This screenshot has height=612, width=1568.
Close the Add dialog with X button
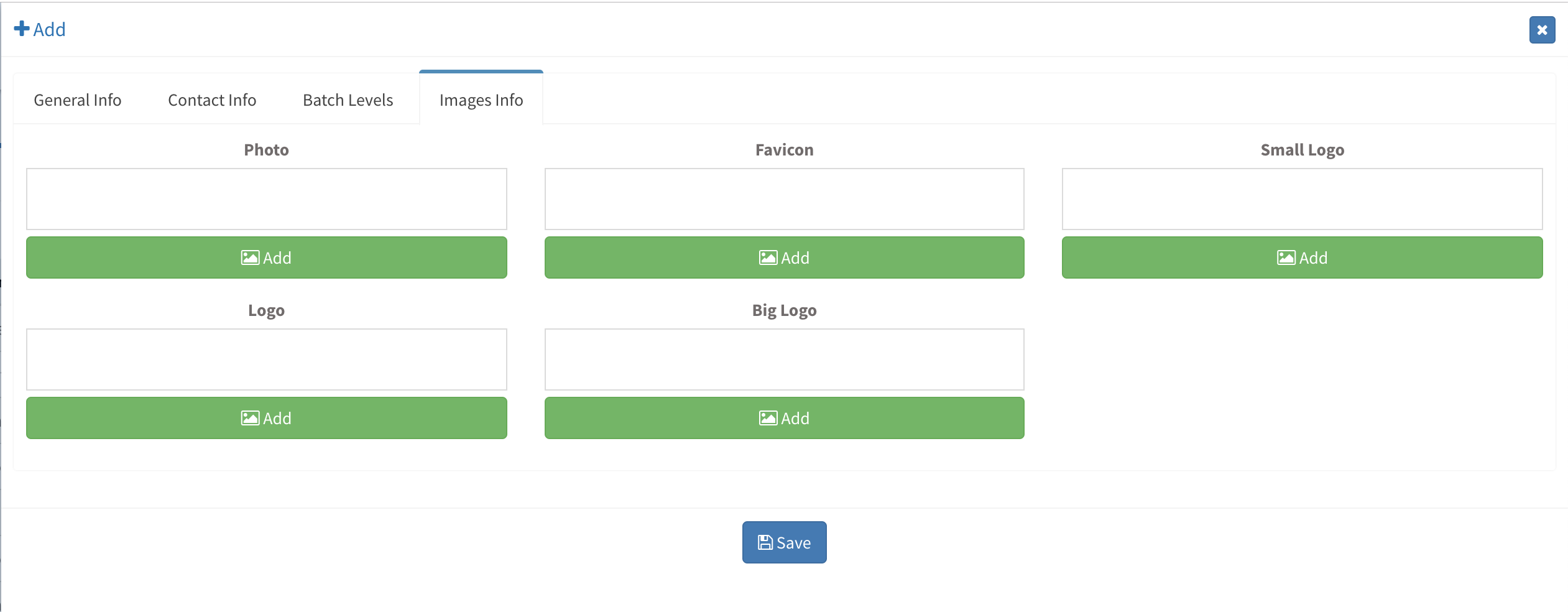click(1542, 30)
